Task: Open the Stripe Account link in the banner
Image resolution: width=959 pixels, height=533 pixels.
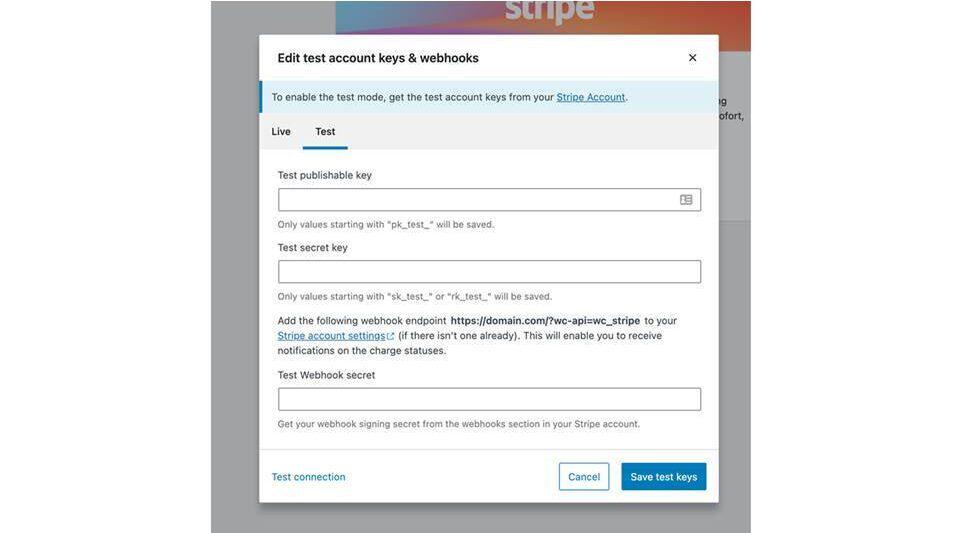Action: 590,97
